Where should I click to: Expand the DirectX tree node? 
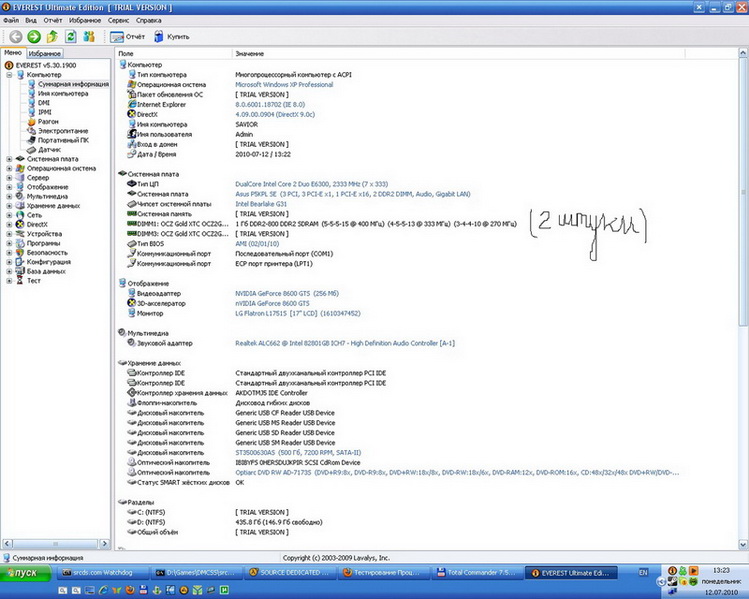tap(9, 224)
